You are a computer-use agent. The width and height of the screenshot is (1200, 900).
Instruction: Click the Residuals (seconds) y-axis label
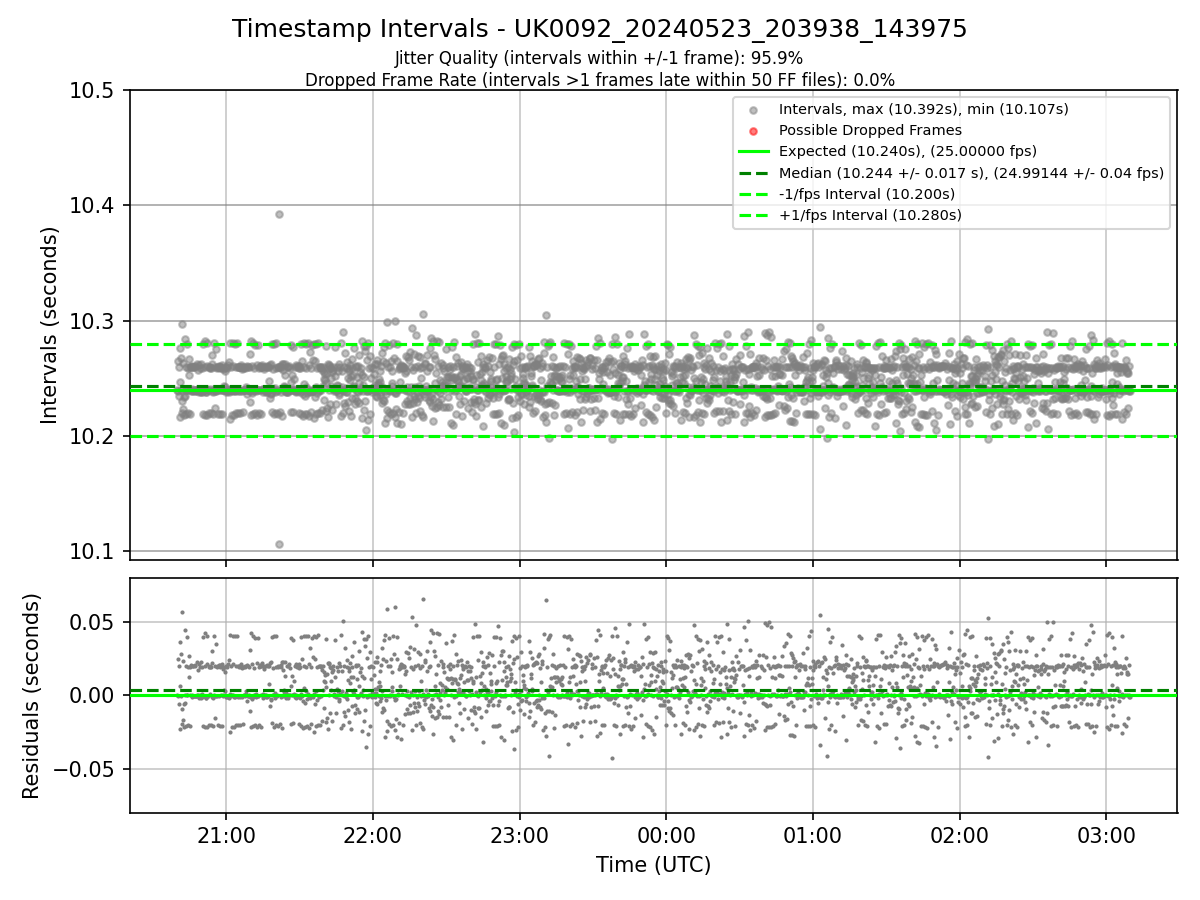click(x=31, y=696)
